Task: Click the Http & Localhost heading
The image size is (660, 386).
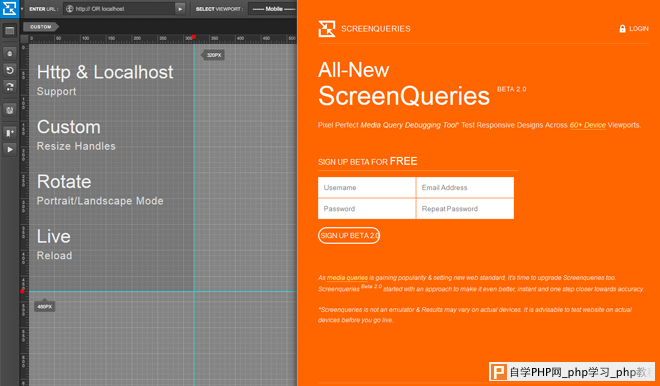Action: pos(105,72)
